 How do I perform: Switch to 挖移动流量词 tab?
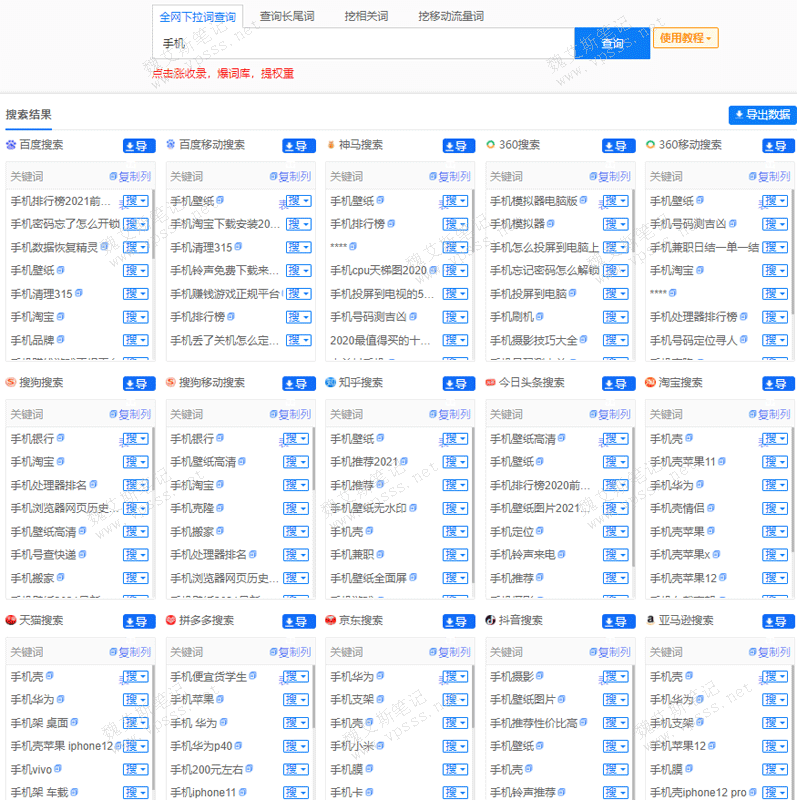tap(451, 17)
